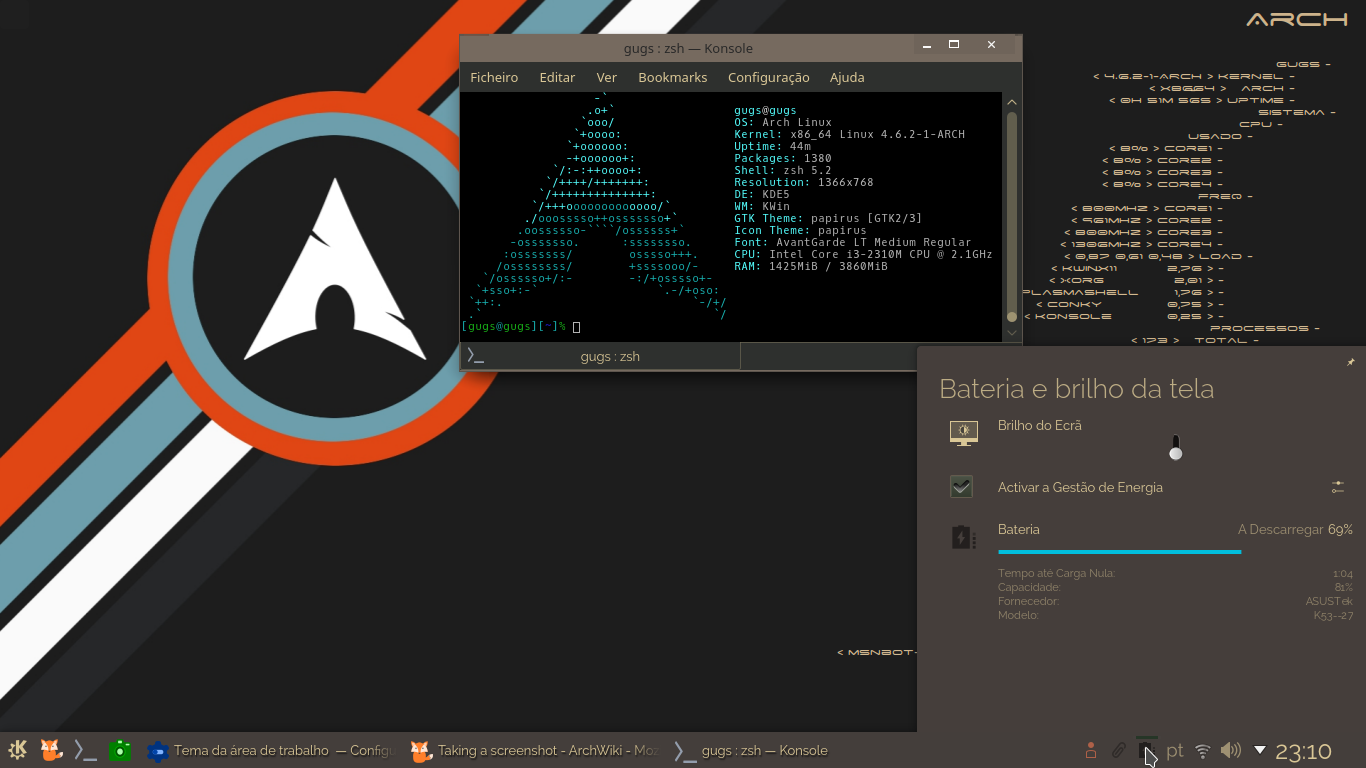The width and height of the screenshot is (1366, 768).
Task: Maximize the Konsole window
Action: coord(954,45)
